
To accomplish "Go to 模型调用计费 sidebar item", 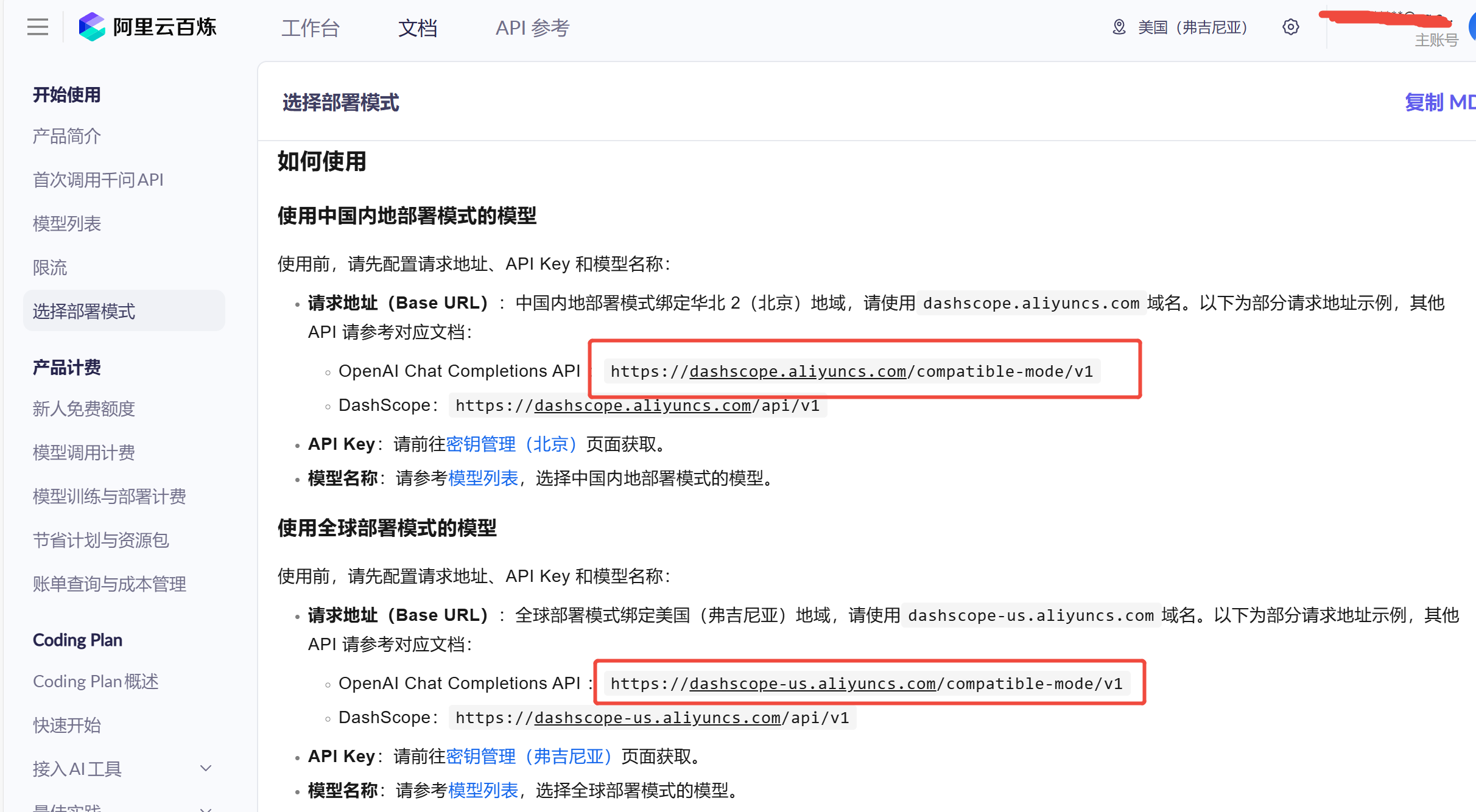I will coord(84,453).
